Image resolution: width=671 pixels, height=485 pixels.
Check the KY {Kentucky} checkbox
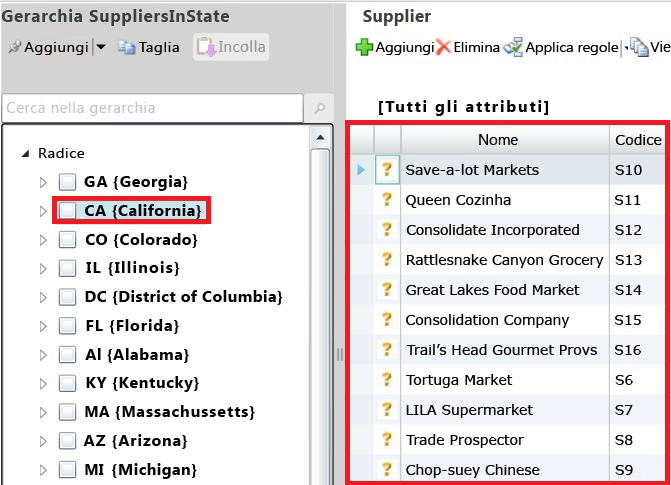67,383
